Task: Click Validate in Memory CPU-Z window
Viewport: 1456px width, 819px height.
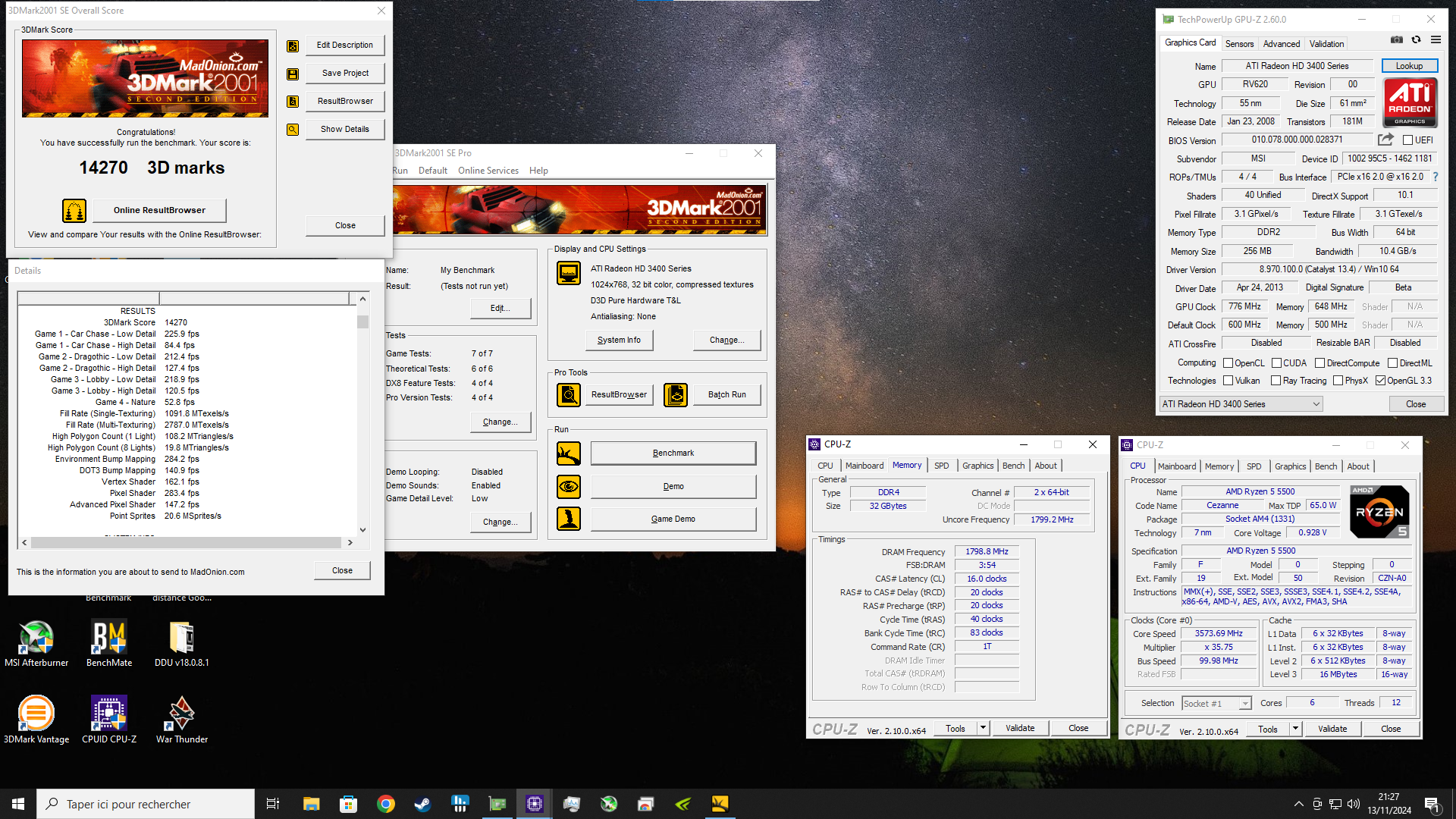Action: coord(1020,728)
